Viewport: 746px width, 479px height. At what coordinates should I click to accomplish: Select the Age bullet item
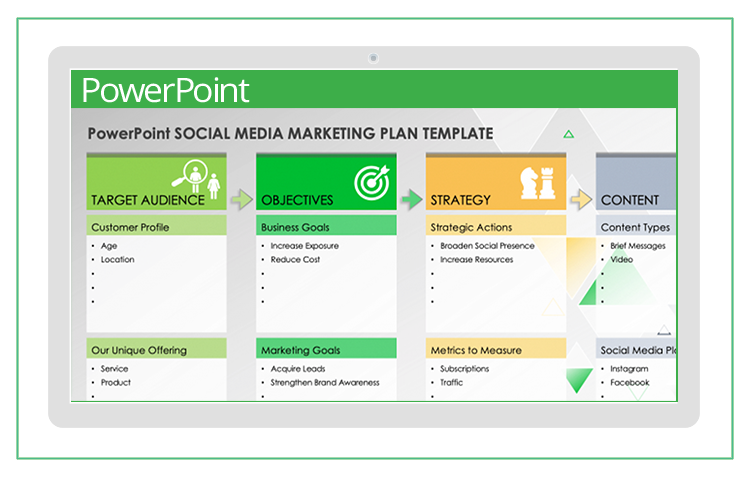pos(109,246)
